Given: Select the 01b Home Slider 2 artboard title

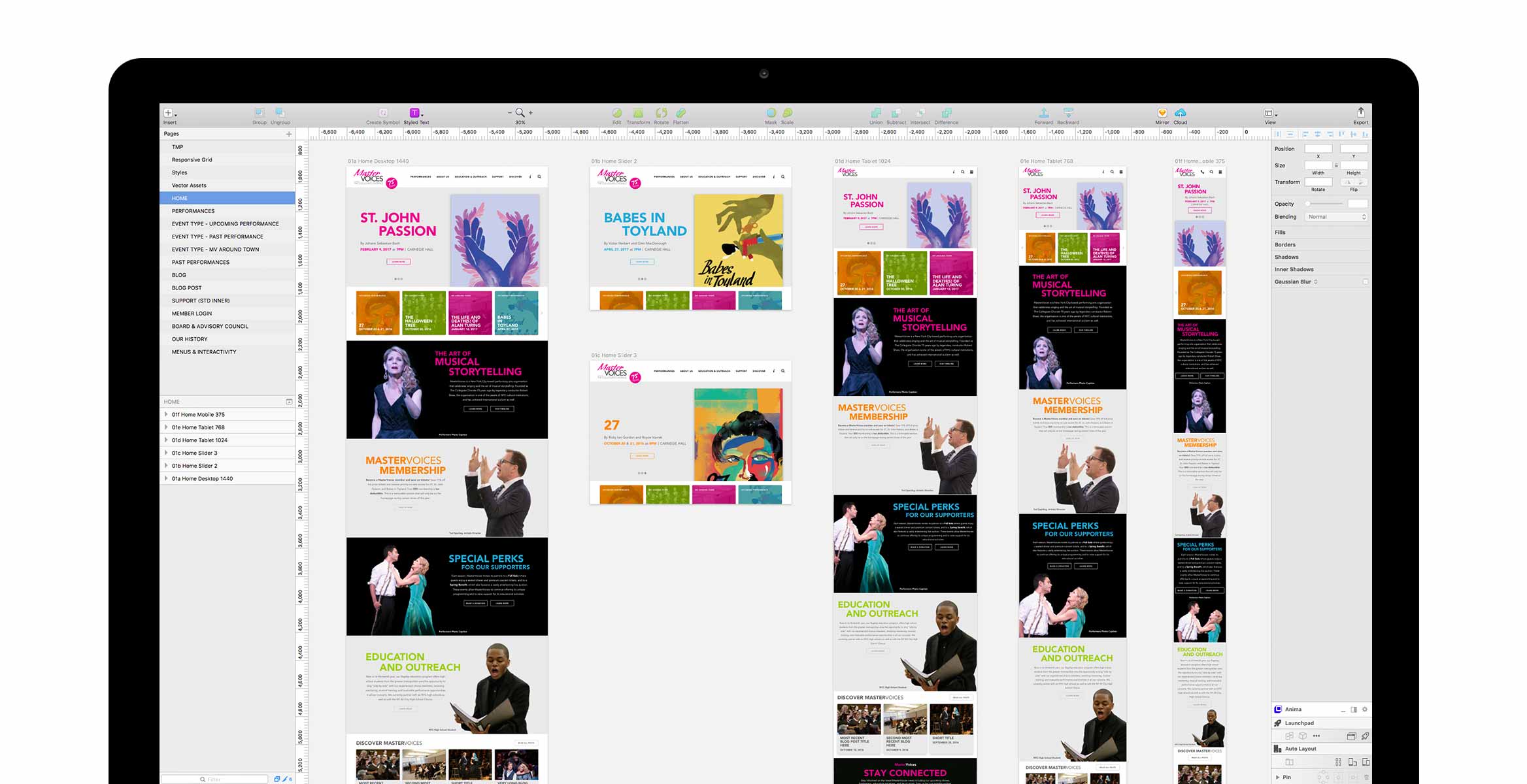Looking at the screenshot, I should point(614,161).
